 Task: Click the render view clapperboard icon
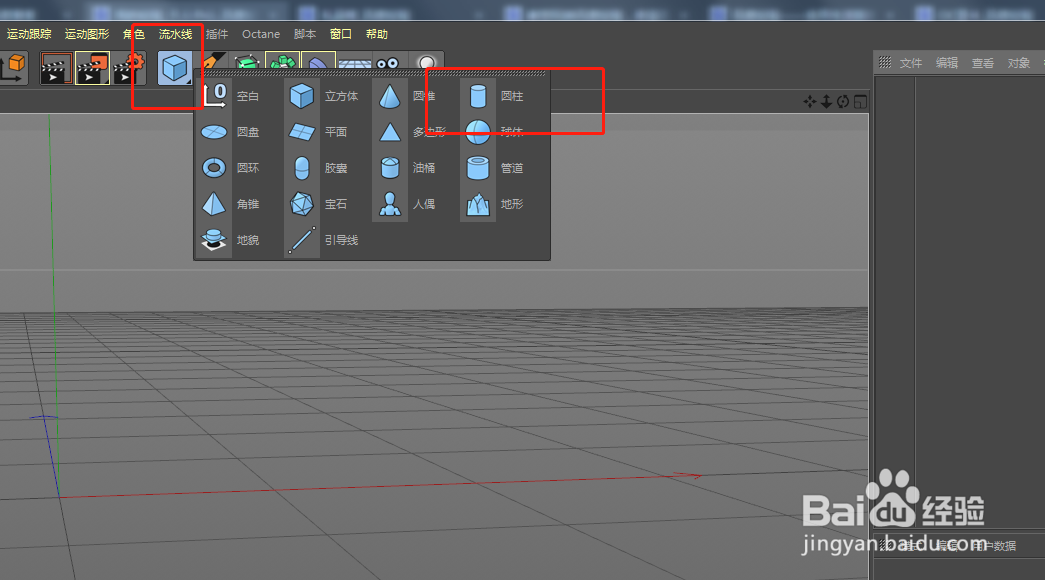(x=56, y=68)
